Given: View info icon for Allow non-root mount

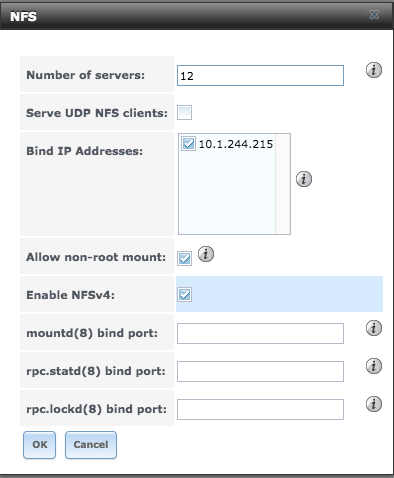Looking at the screenshot, I should [206, 254].
